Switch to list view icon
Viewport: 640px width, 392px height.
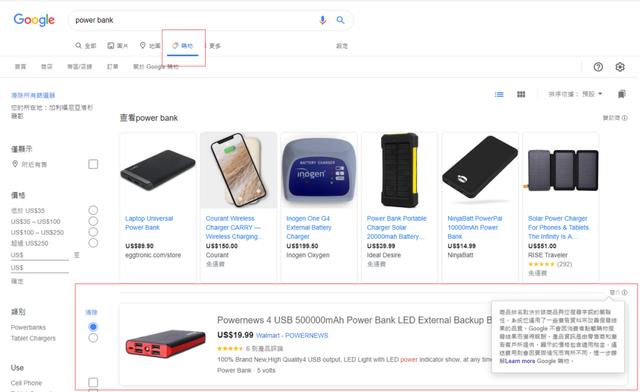pos(499,94)
